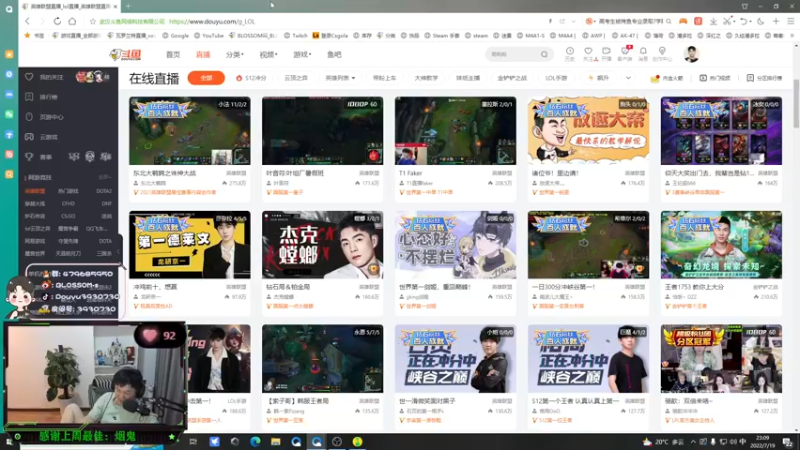
Task: Expand more filter tags chevron
Action: point(628,78)
